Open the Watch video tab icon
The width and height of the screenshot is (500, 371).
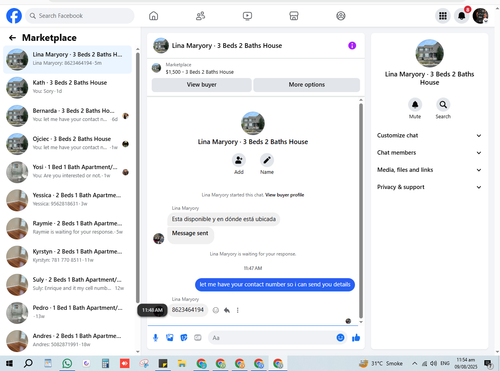[x=247, y=16]
